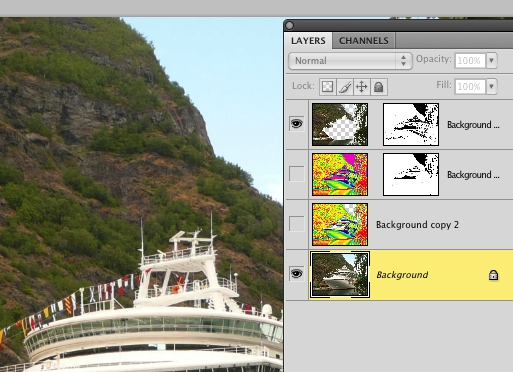
Task: Toggle Lock all padlock icon
Action: [379, 87]
